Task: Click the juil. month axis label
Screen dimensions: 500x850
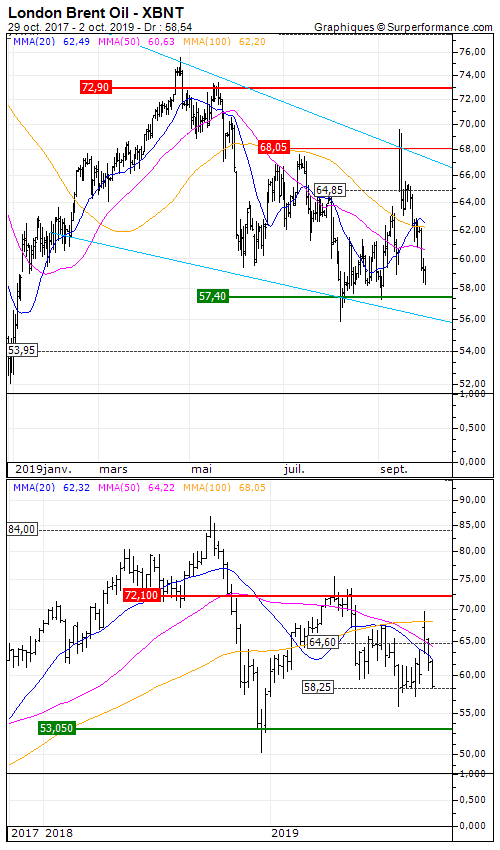Action: [294, 469]
